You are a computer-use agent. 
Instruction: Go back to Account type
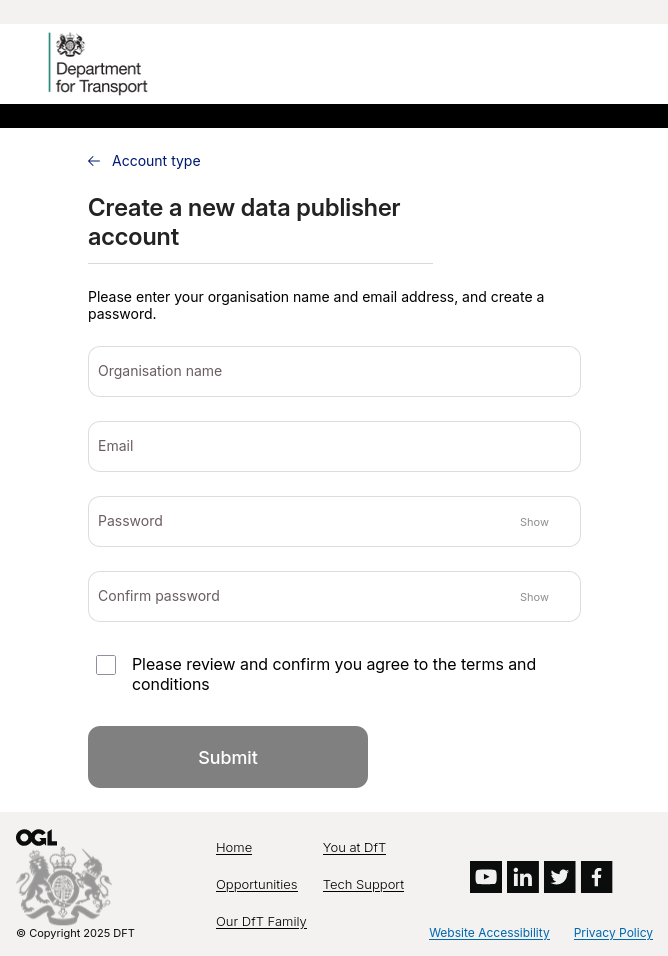tap(156, 161)
